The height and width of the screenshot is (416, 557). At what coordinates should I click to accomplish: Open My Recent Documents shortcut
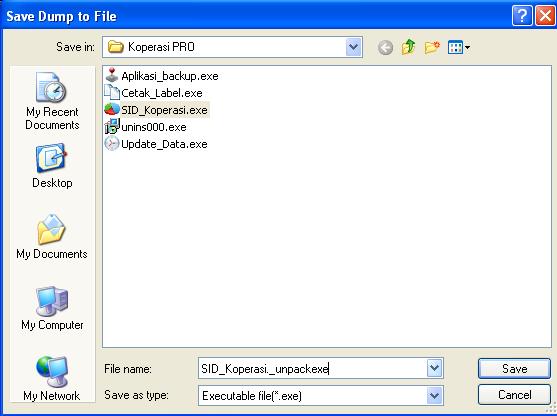[52, 101]
